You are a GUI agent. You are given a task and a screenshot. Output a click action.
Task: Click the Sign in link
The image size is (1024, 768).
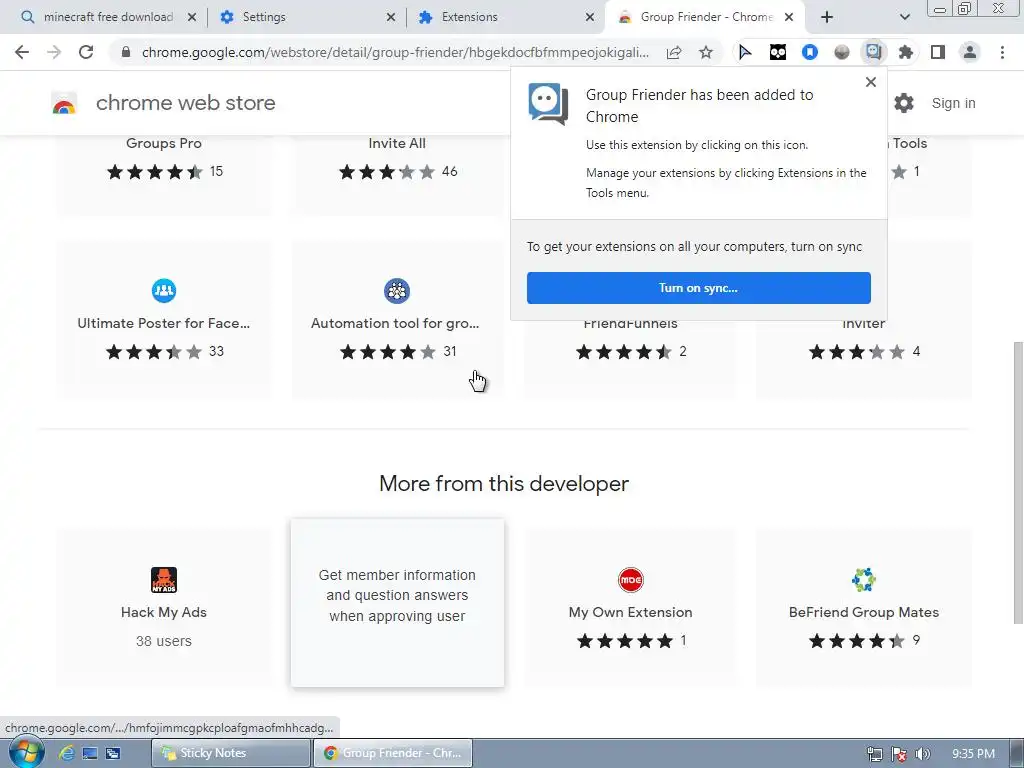[953, 103]
